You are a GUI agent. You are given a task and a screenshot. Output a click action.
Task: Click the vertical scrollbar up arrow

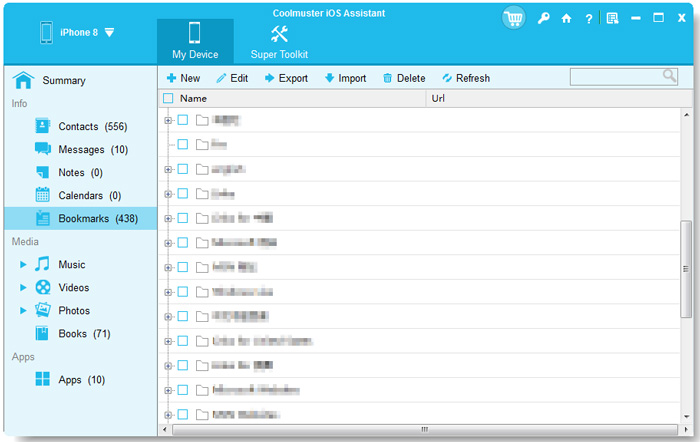click(687, 115)
